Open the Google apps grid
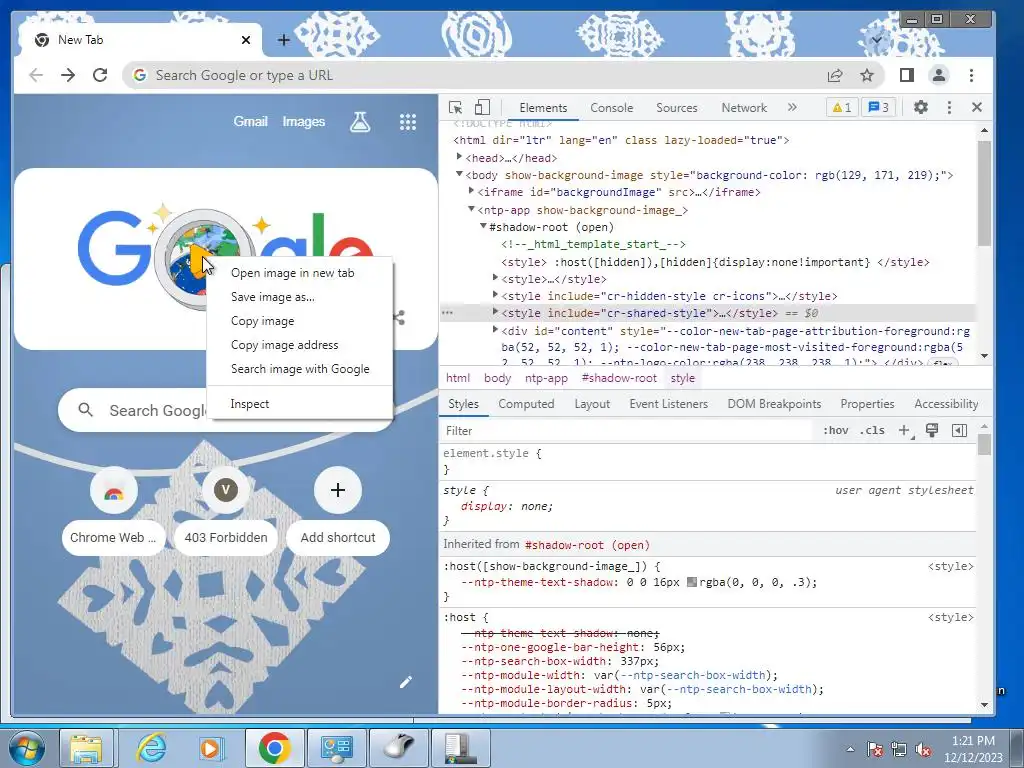This screenshot has width=1024, height=768. (408, 121)
